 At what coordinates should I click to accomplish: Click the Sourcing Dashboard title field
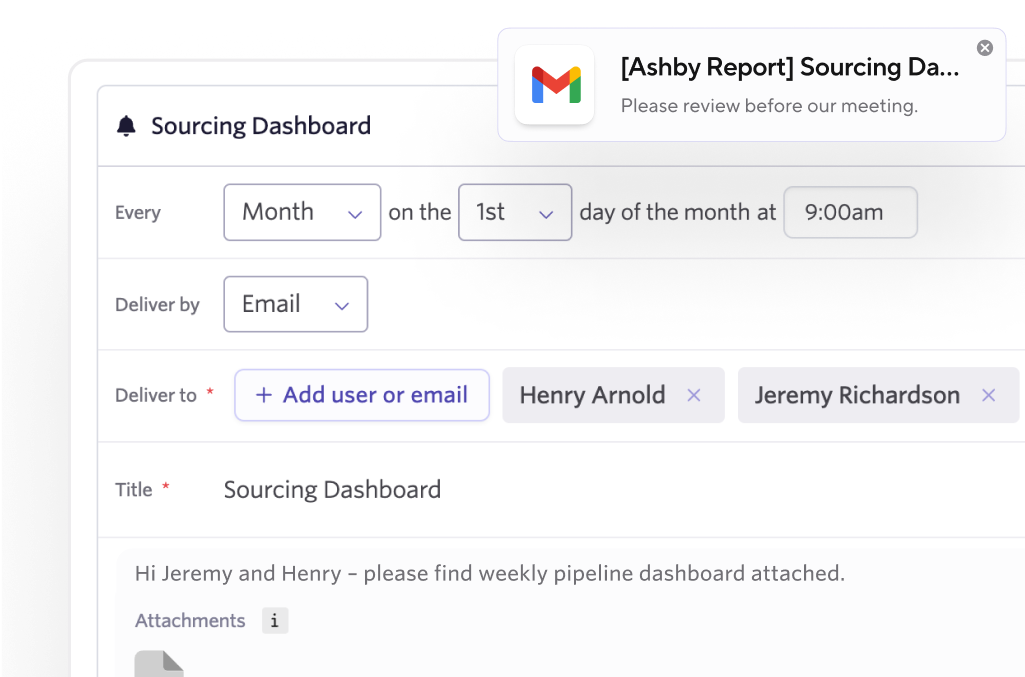click(x=332, y=489)
